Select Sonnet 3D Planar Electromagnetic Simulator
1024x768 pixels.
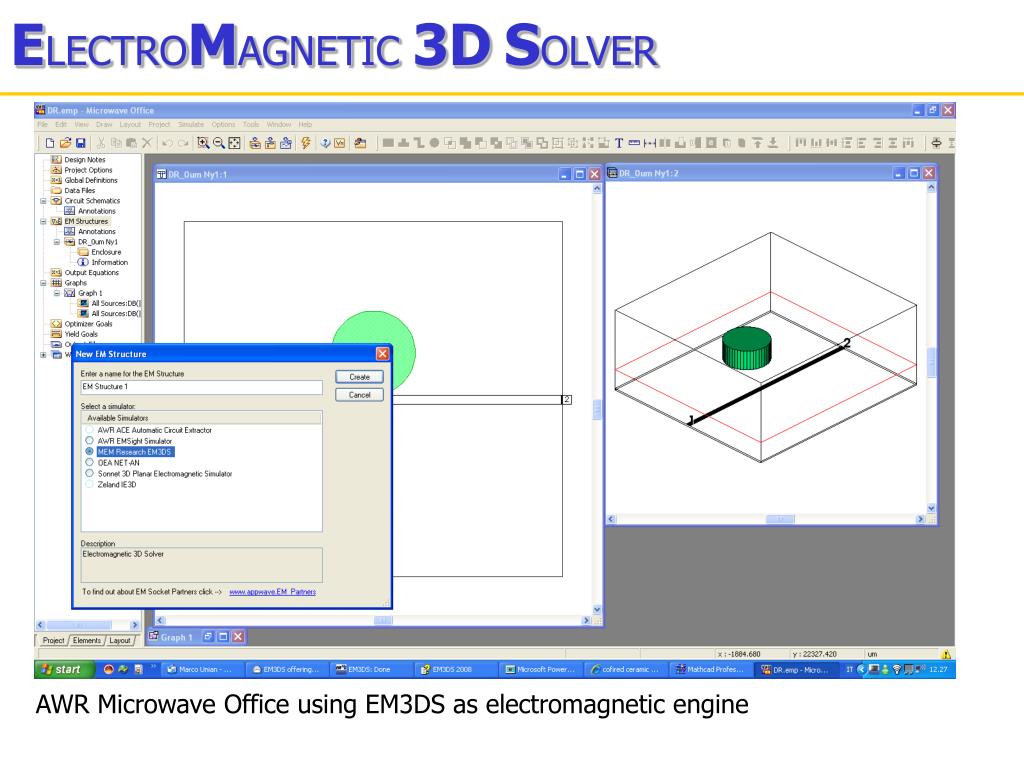89,473
